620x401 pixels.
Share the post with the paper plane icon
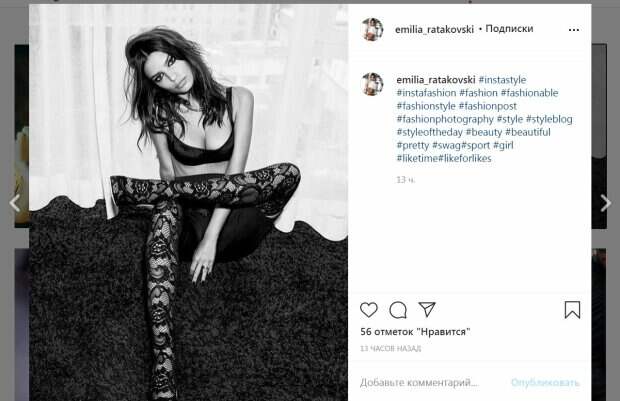[x=427, y=309]
